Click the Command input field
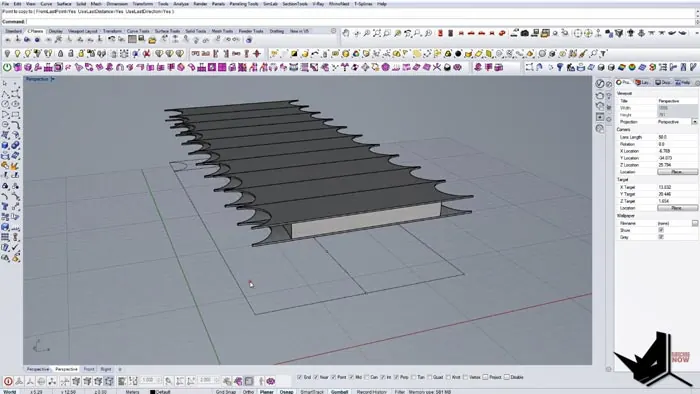This screenshot has height=394, width=700. (360, 21)
